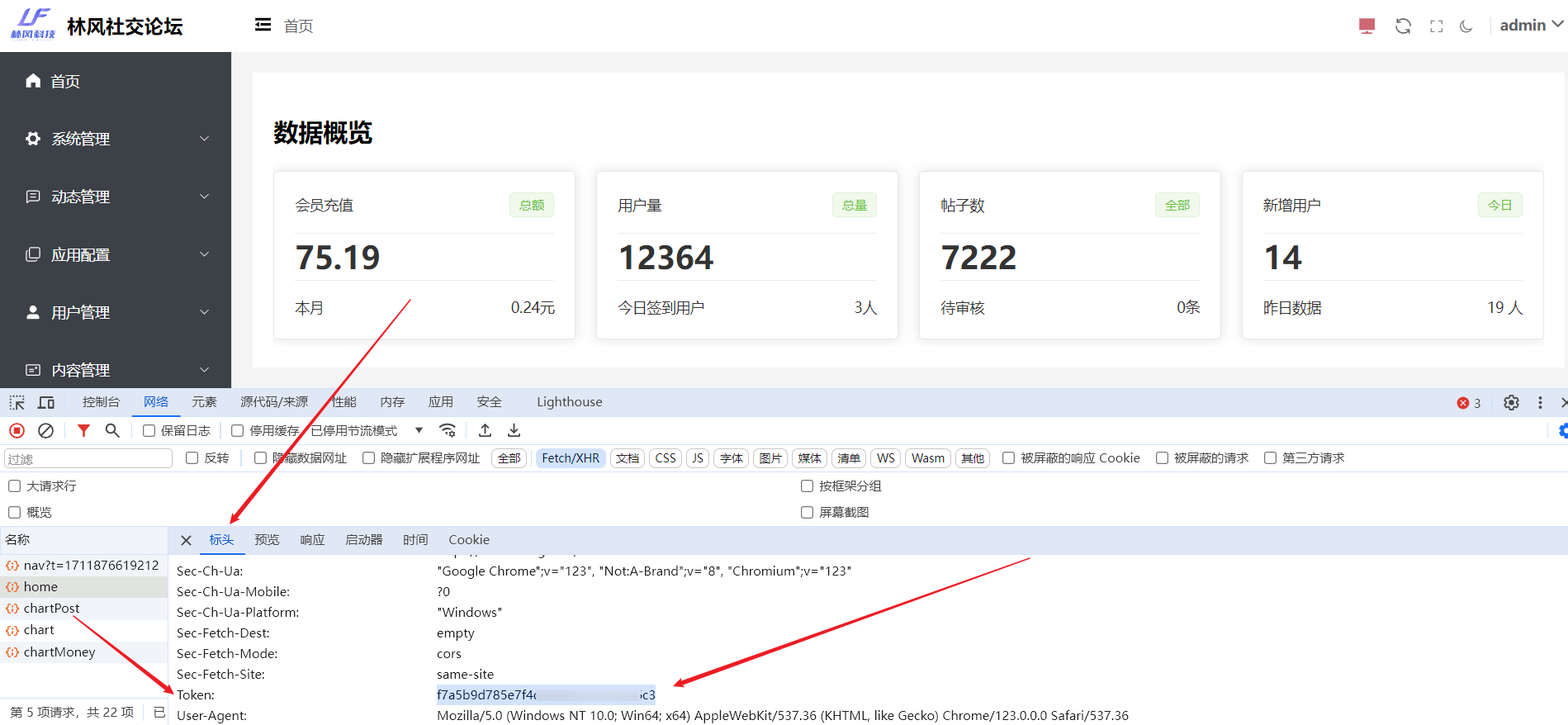This screenshot has width=1568, height=725.
Task: Switch to the 控制台 DevTools tab
Action: pyautogui.click(x=101, y=402)
